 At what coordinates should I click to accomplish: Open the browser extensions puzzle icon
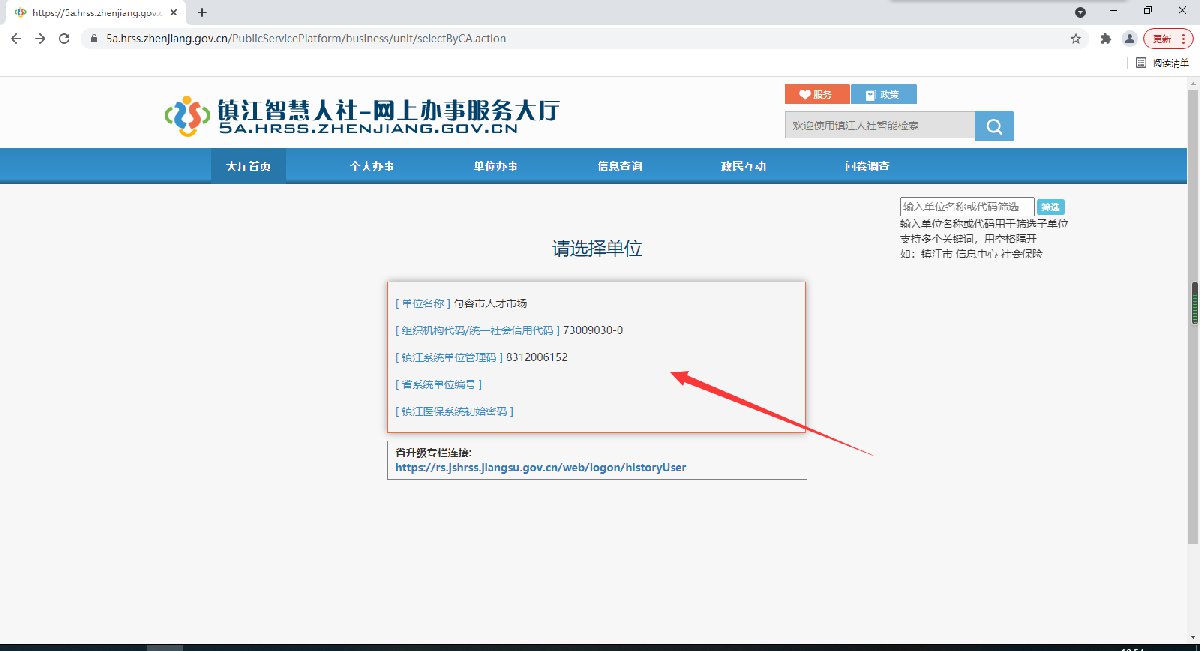[1105, 38]
